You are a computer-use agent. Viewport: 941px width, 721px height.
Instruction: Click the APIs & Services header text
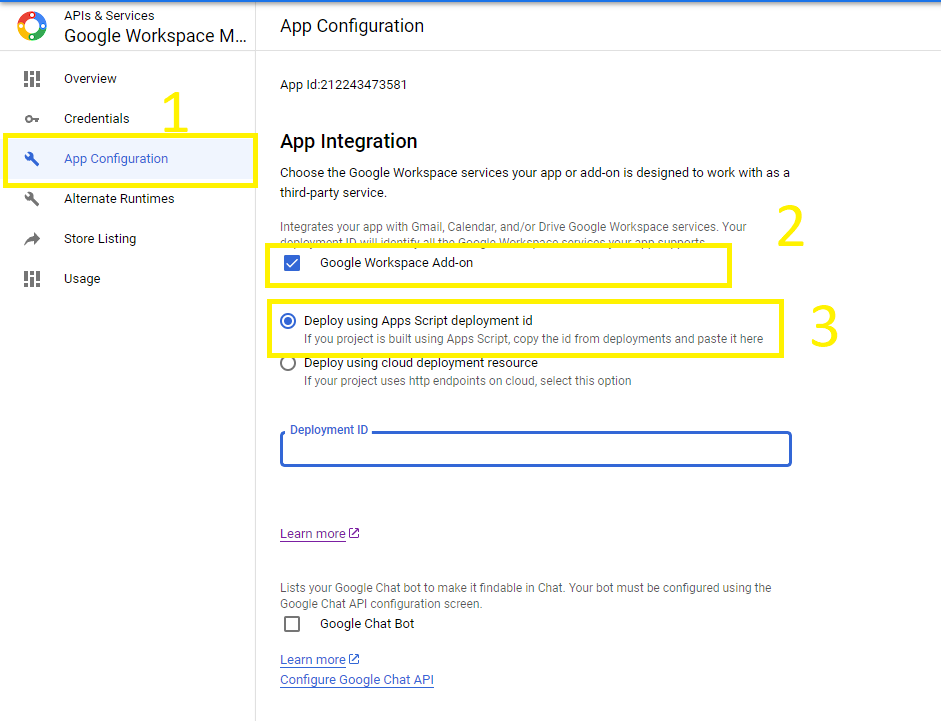[109, 16]
